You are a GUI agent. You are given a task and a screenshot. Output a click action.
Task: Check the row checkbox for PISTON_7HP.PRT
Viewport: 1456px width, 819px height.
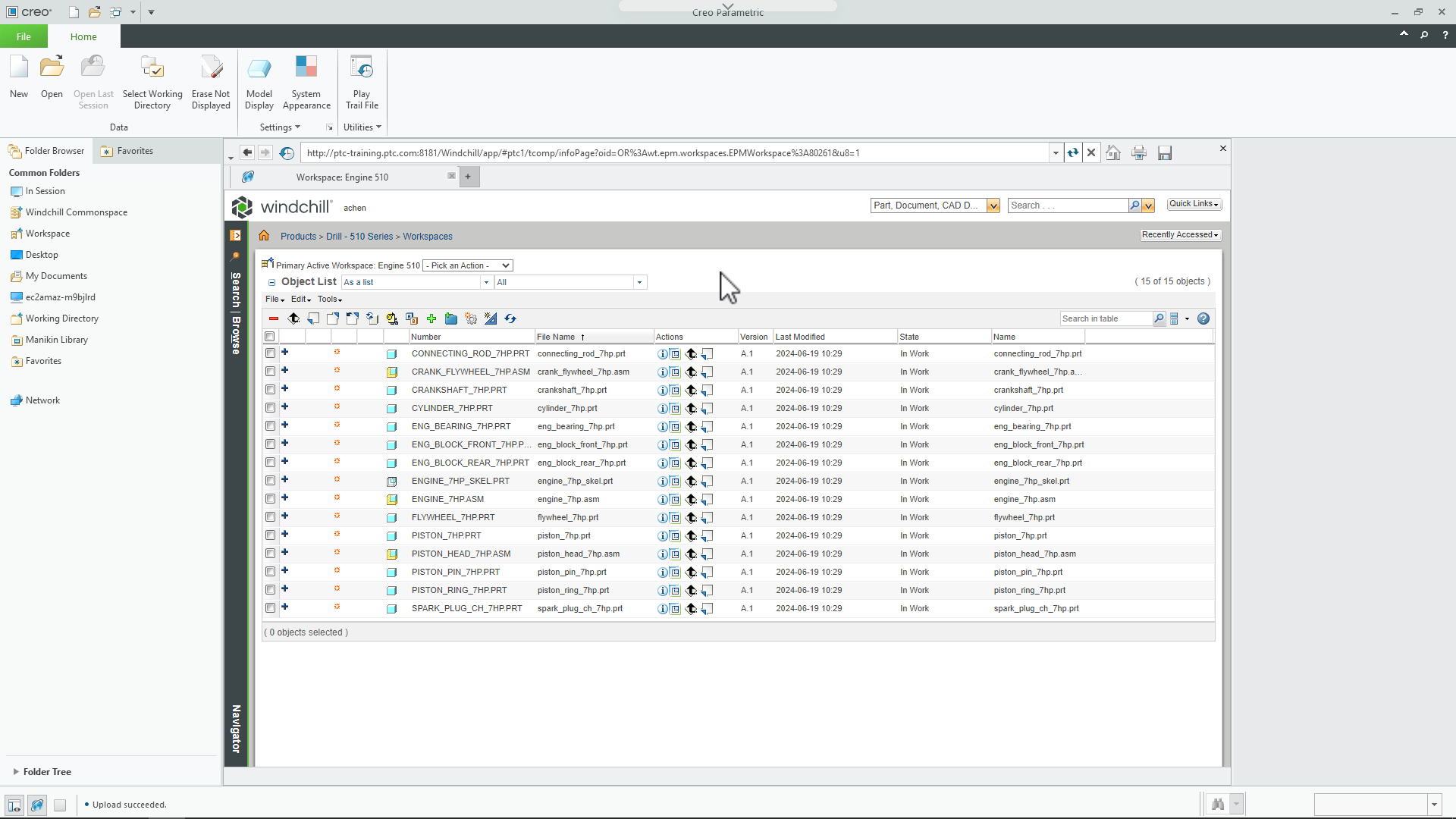click(x=270, y=535)
